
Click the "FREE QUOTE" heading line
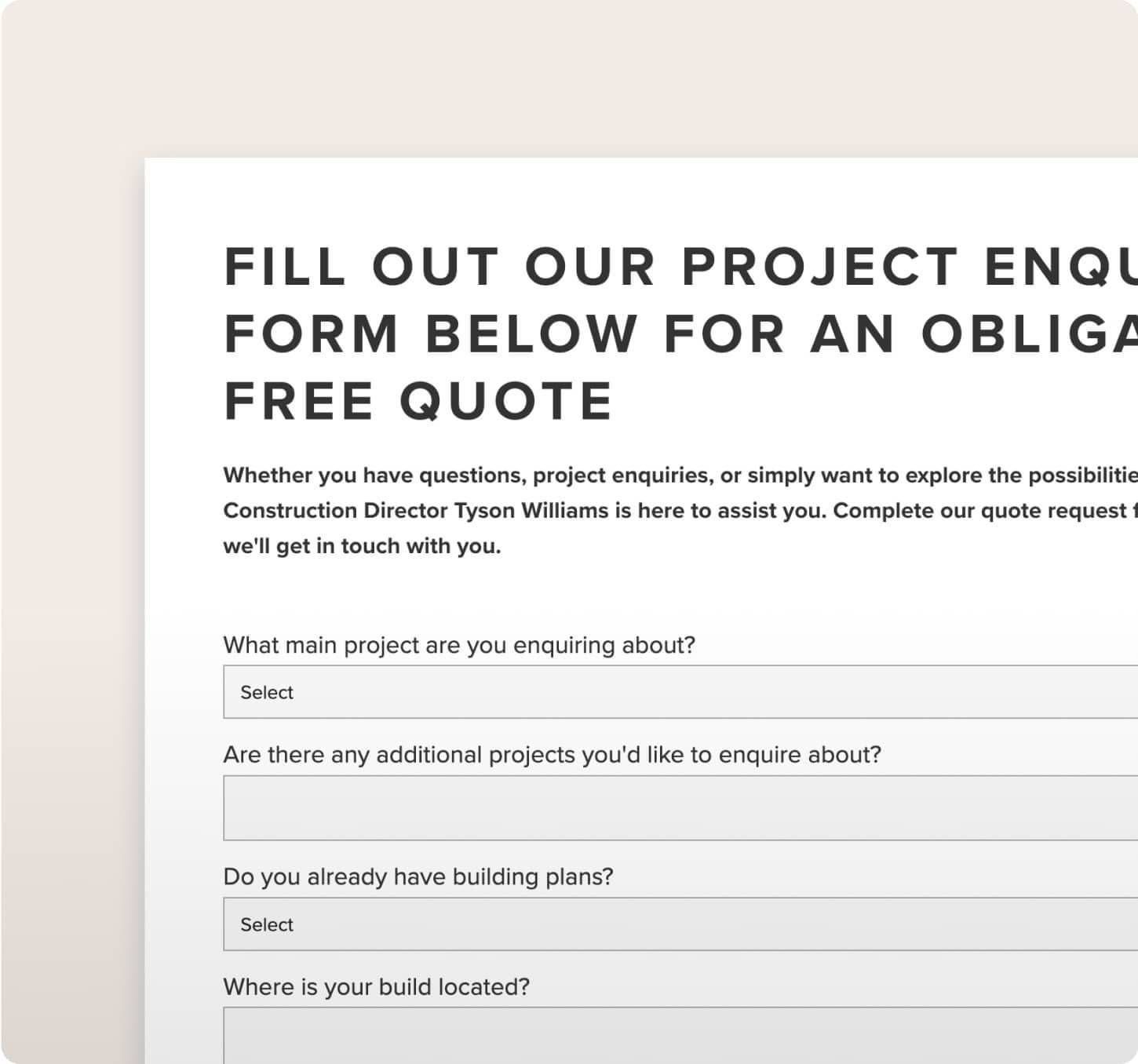(418, 402)
